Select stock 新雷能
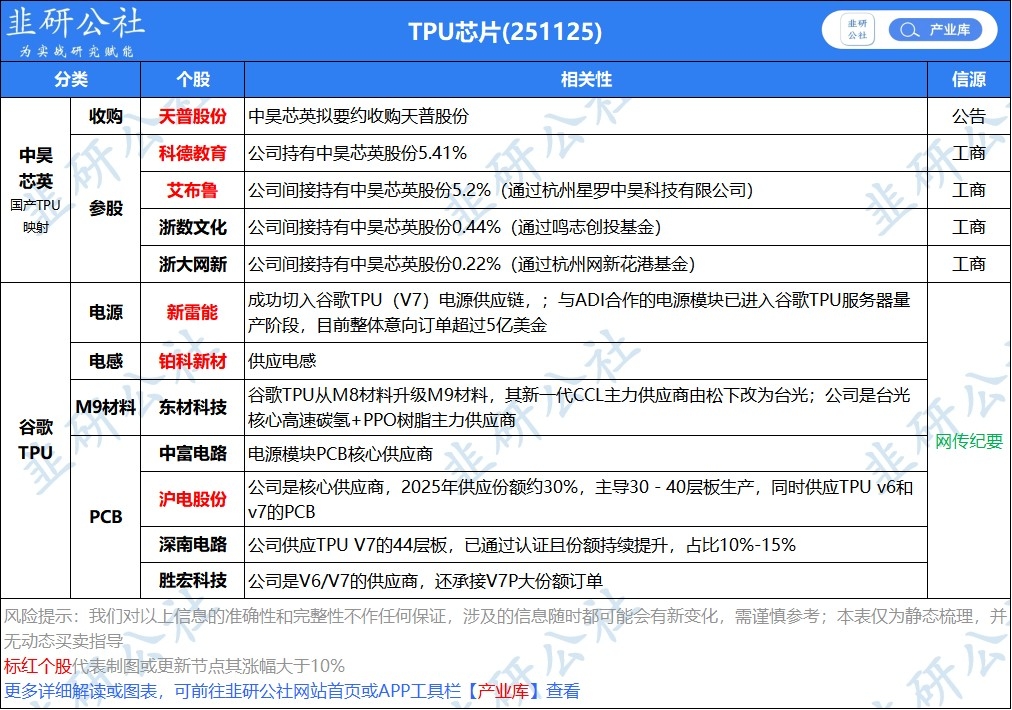This screenshot has width=1012, height=710. coord(192,312)
